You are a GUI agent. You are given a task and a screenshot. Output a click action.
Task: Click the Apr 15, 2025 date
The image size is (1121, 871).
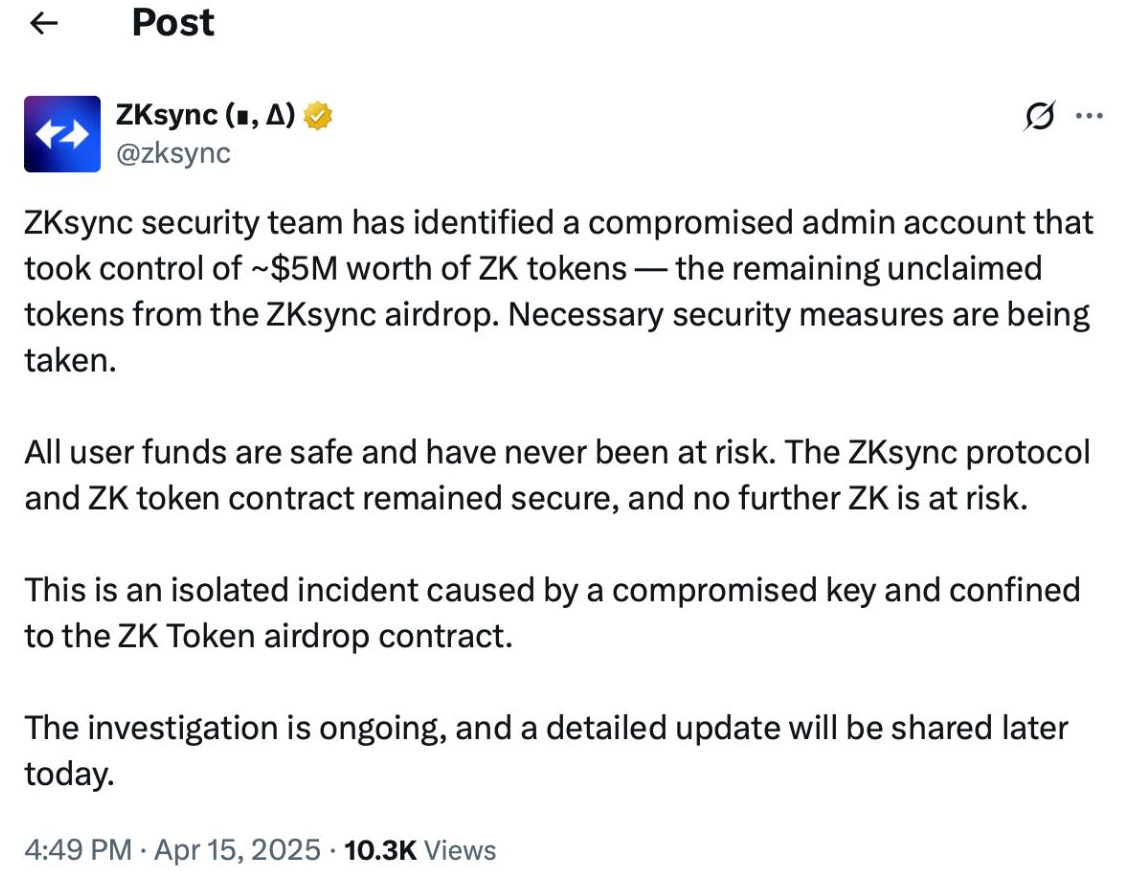click(x=237, y=850)
